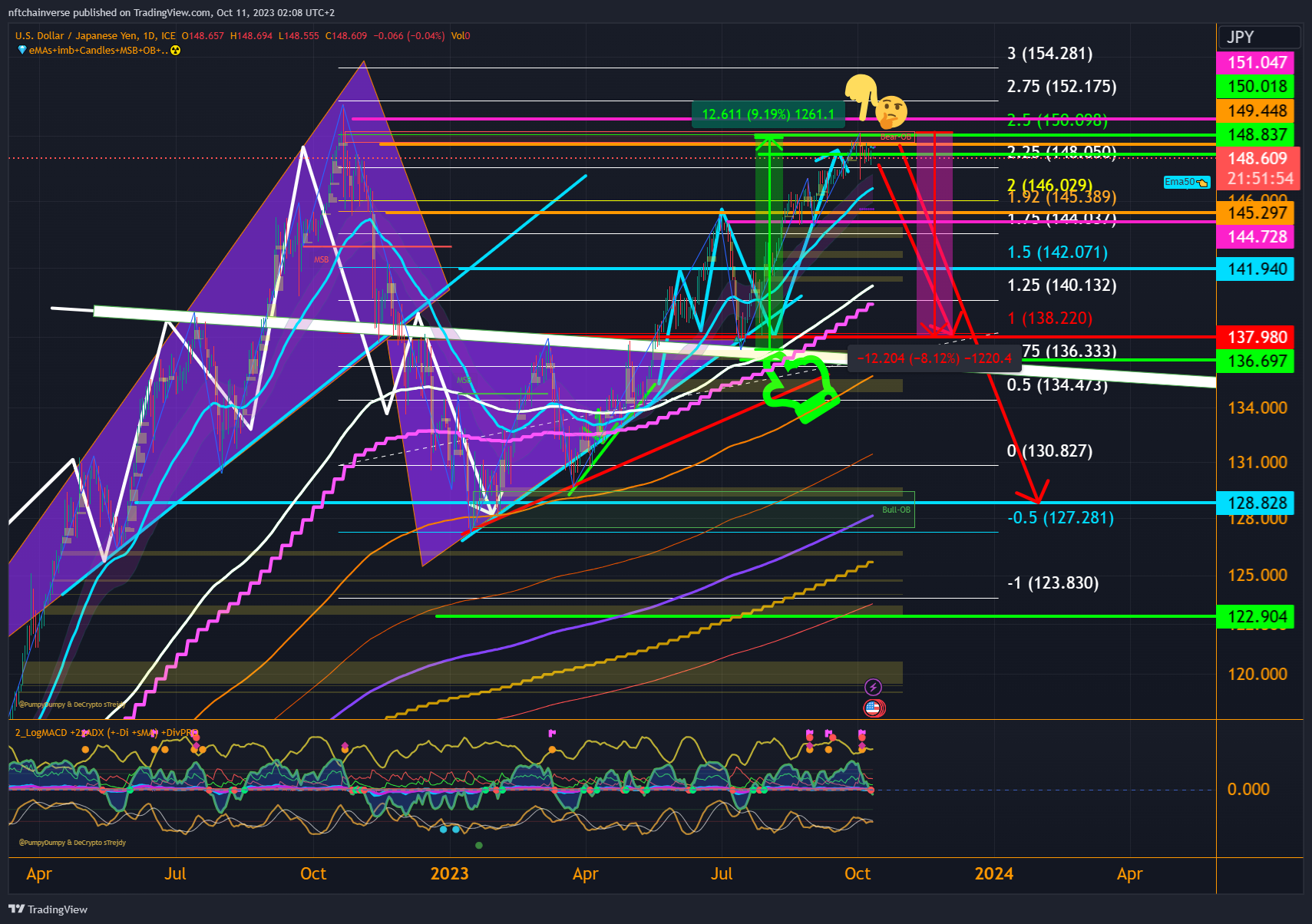
Task: Click the red Fib level 1 (138.220) label
Action: (x=1049, y=318)
